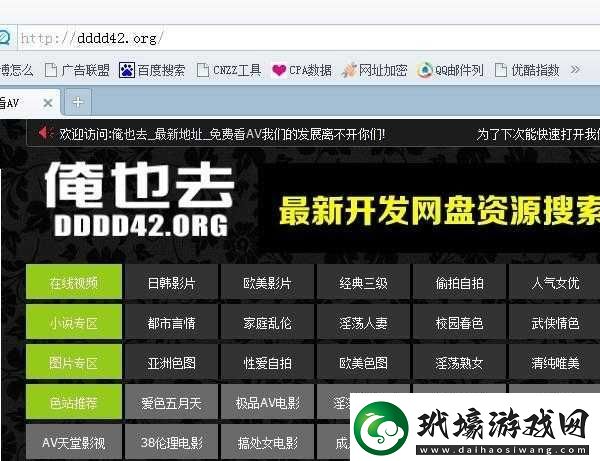600x461 pixels.
Task: Click the address bar showing dddd42.org
Action: [309, 38]
